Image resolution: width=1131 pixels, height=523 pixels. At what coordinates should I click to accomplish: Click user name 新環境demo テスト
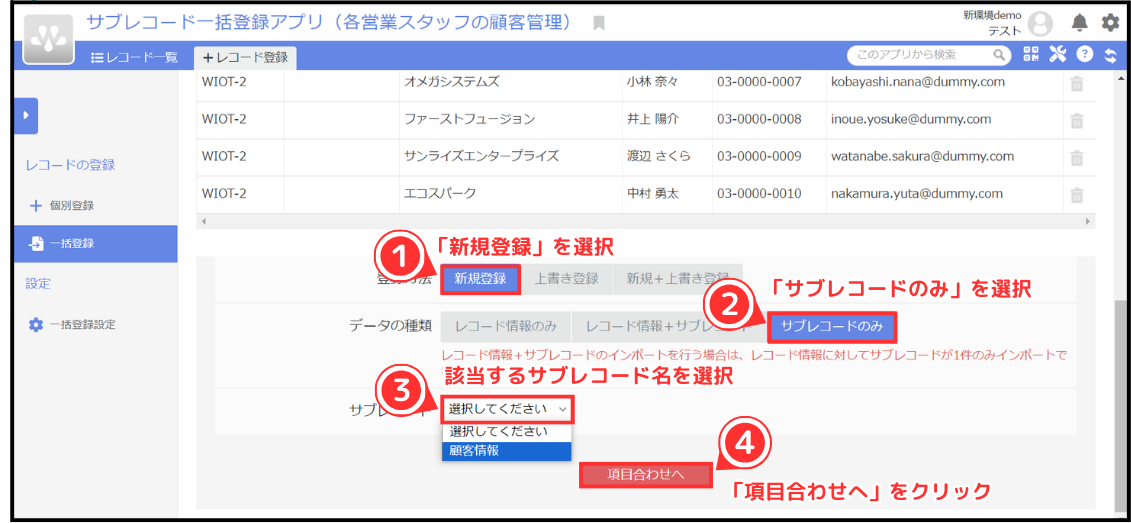[993, 23]
